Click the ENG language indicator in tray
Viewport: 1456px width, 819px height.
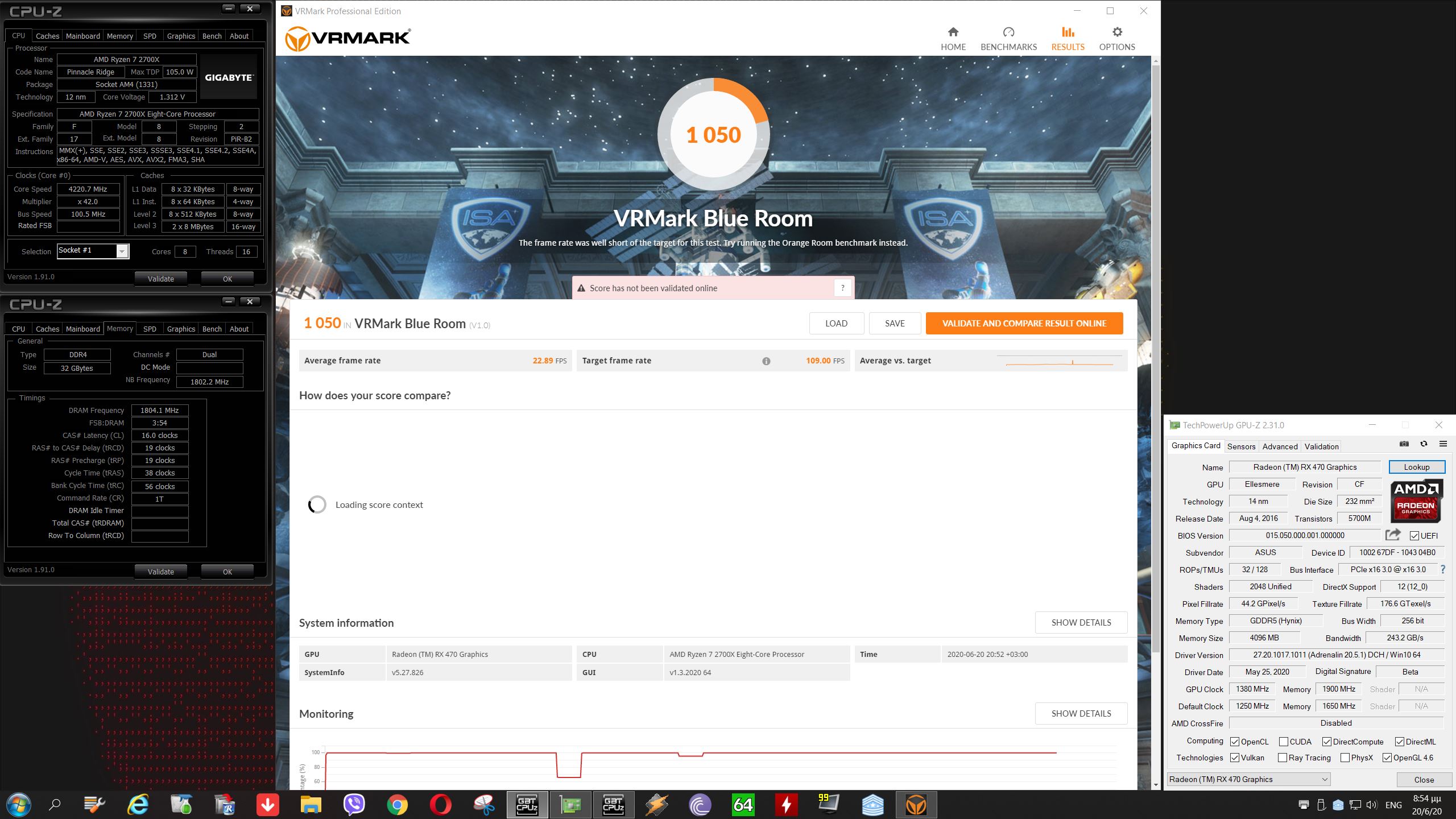point(1393,805)
